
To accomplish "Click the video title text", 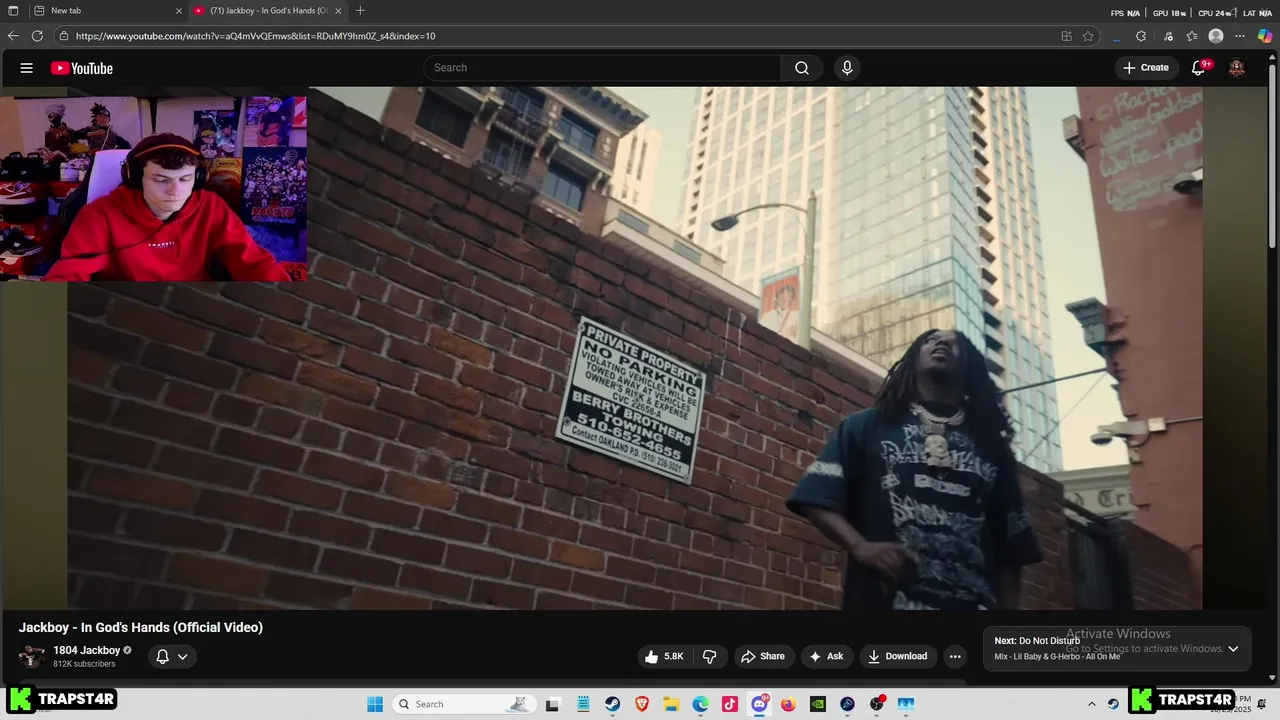I will [x=141, y=627].
